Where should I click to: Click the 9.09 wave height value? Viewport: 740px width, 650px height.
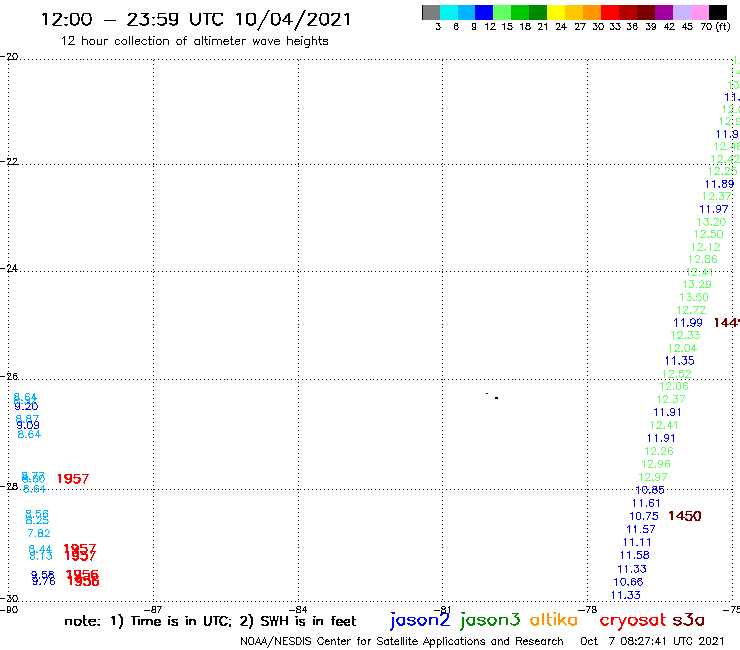tap(28, 425)
